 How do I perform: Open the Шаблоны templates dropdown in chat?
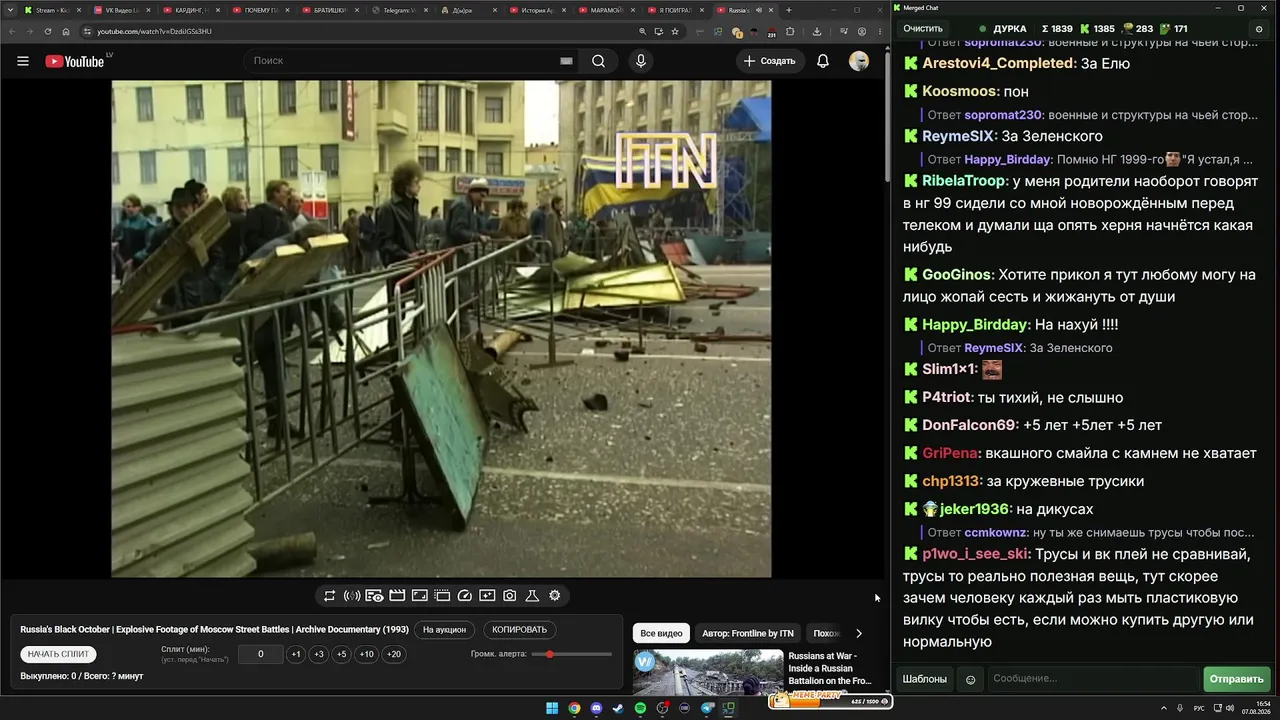pyautogui.click(x=925, y=679)
